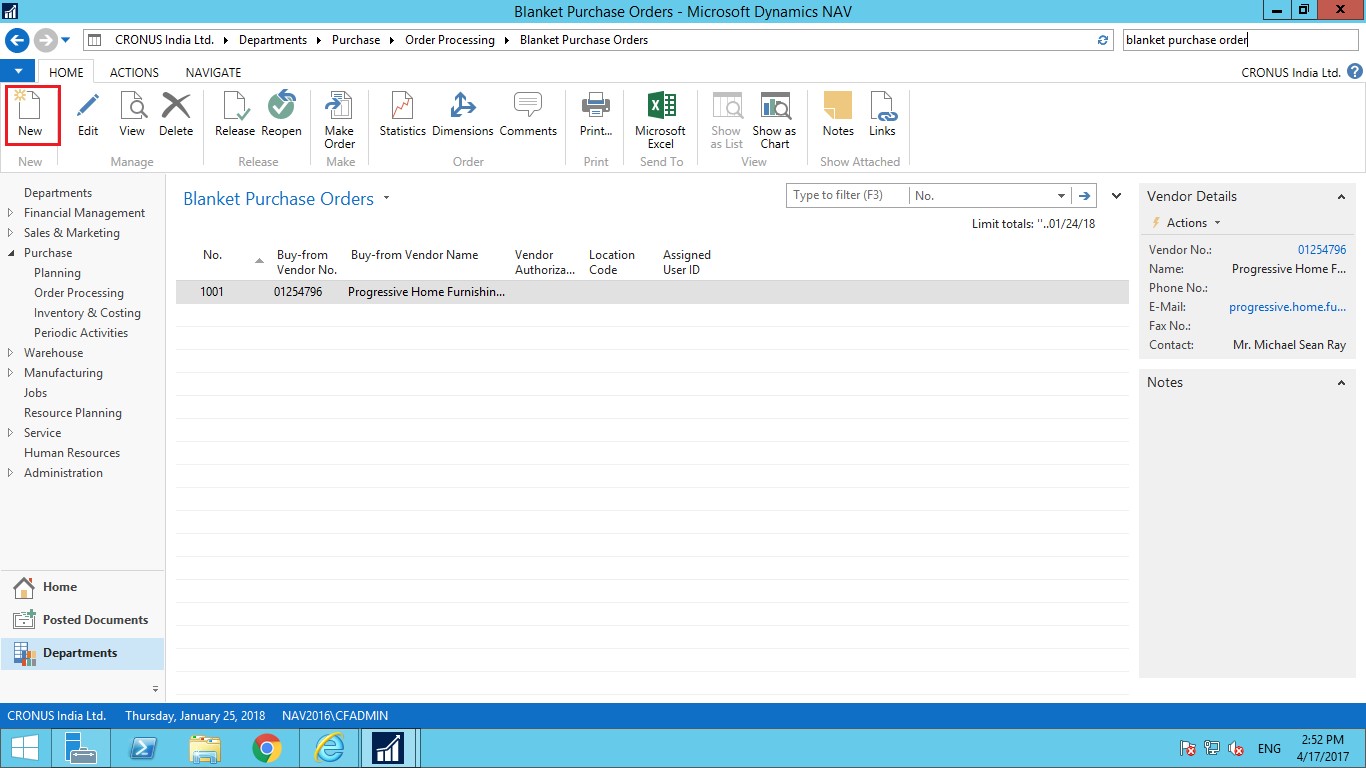The height and width of the screenshot is (768, 1366).
Task: Expand Financial Management tree node
Action: (x=11, y=213)
